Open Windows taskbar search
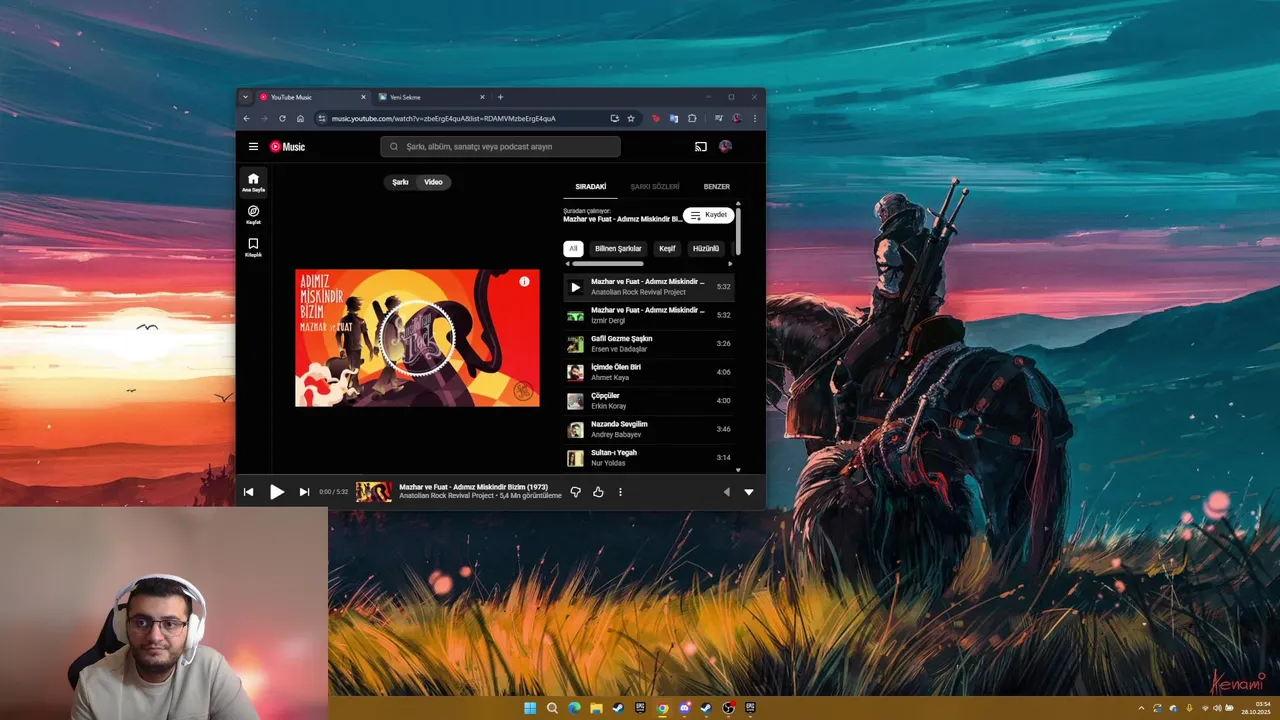This screenshot has width=1280, height=720. click(552, 708)
